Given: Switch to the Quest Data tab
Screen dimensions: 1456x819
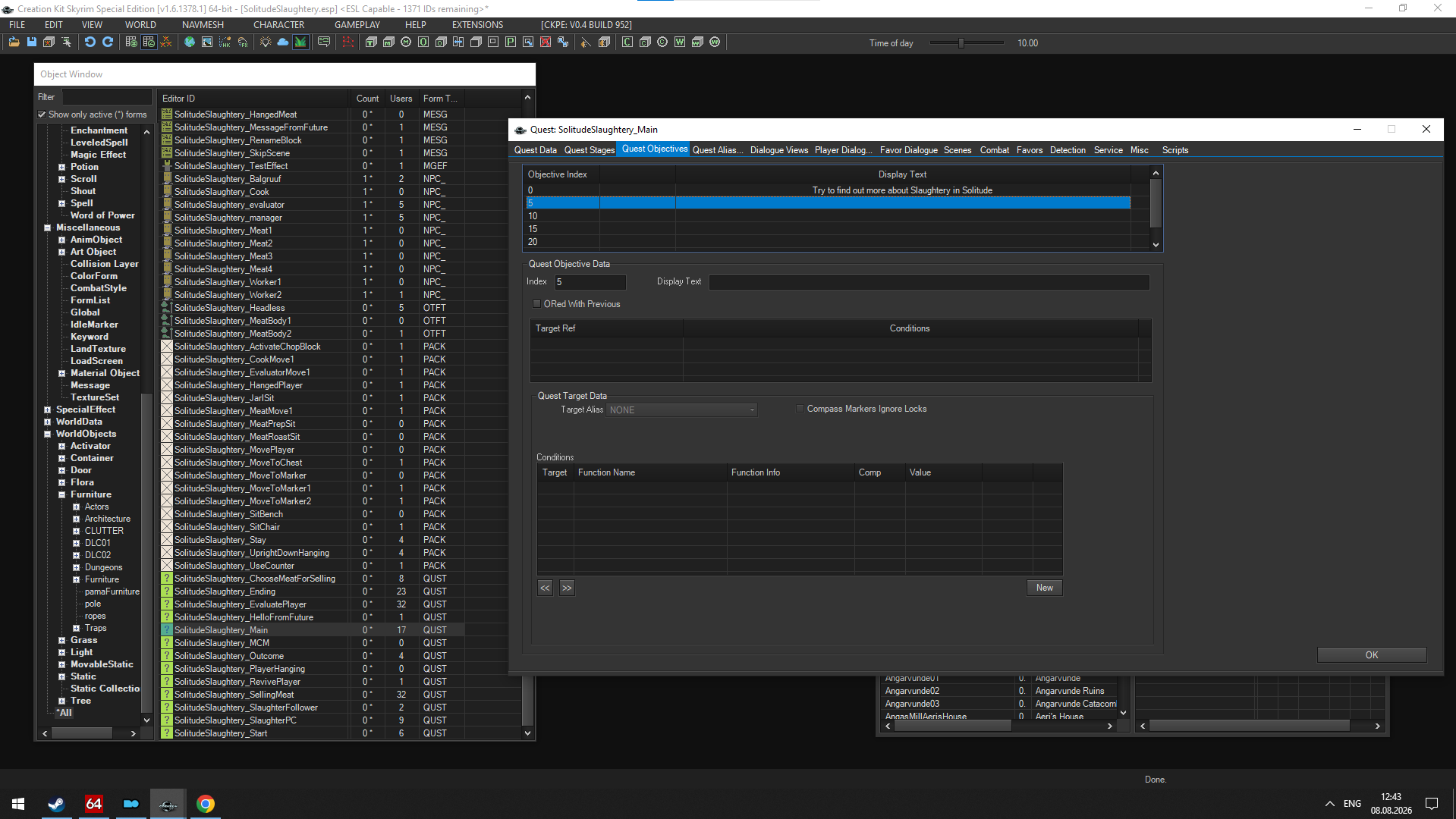Looking at the screenshot, I should tap(536, 150).
